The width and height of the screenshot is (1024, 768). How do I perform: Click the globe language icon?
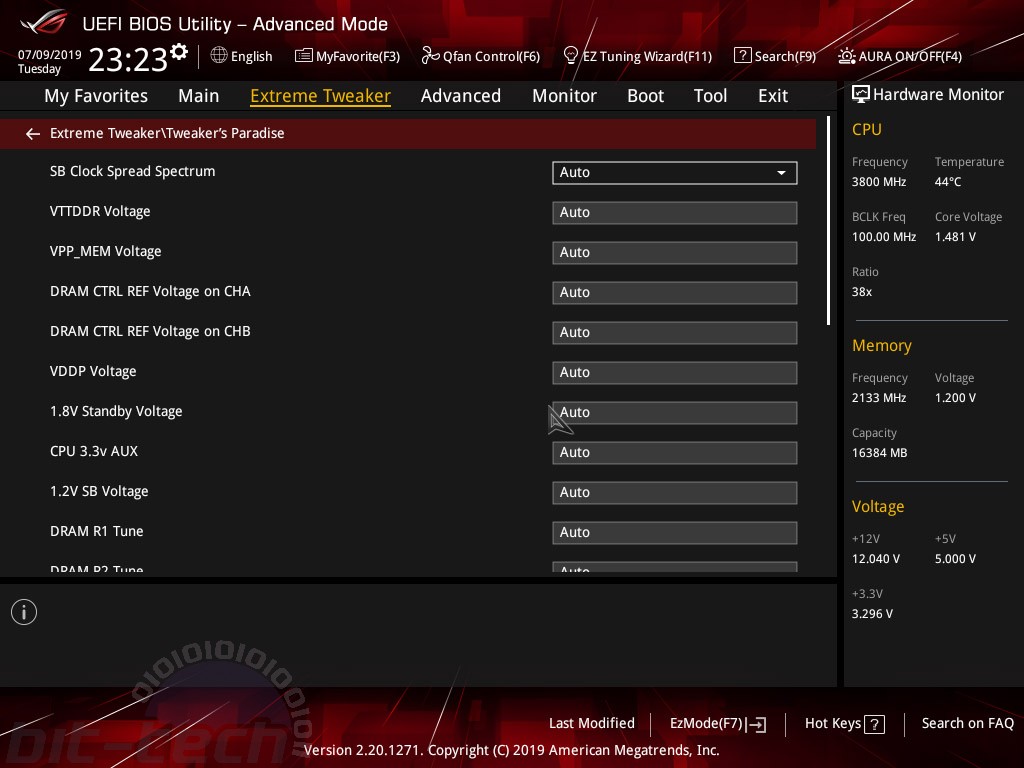[219, 55]
